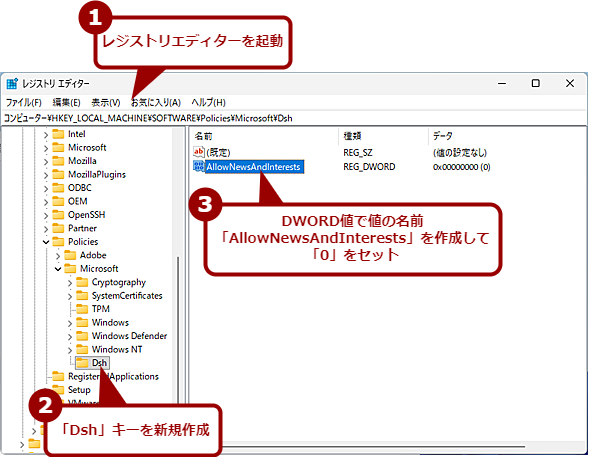Select the MozillaPlugins folder icon
Image resolution: width=589 pixels, height=457 pixels.
click(x=58, y=175)
